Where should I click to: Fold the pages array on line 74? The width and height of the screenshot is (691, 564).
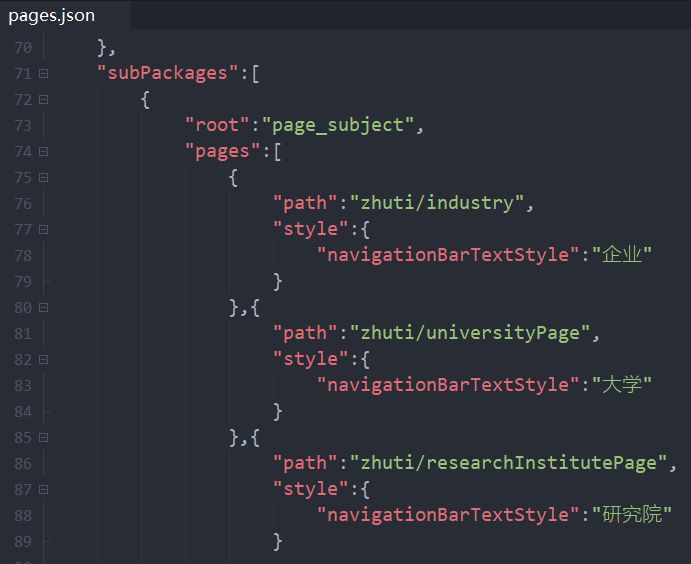point(43,151)
